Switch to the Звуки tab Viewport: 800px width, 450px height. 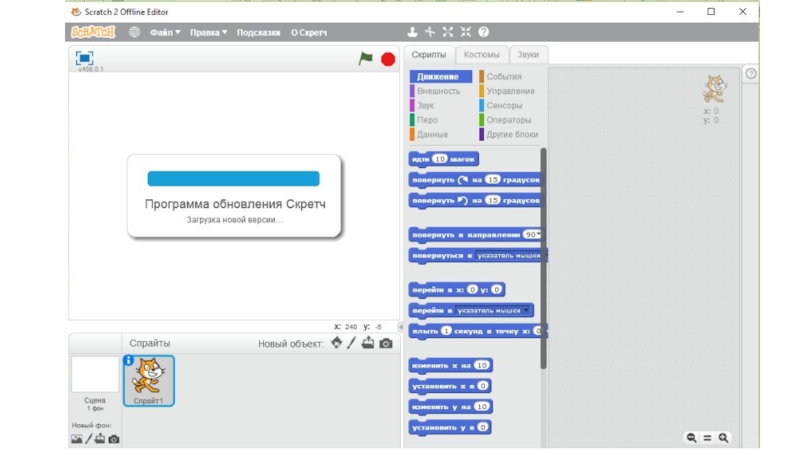528,55
